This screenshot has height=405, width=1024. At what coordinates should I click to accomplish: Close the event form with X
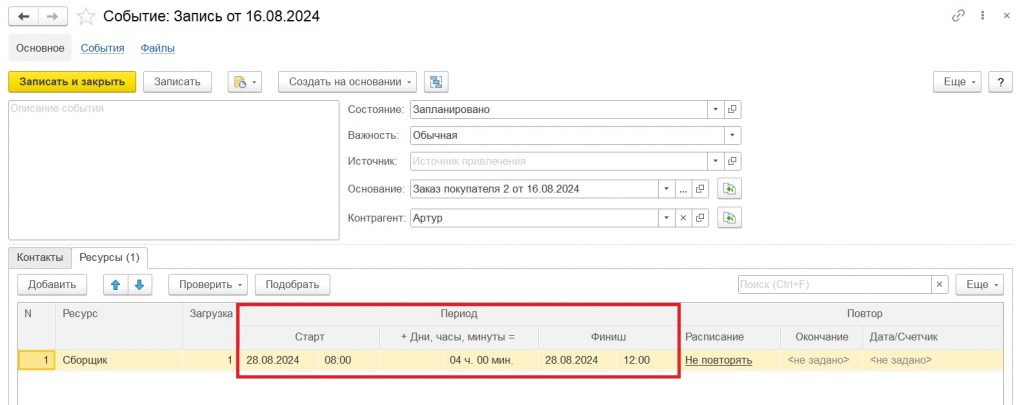1006,16
